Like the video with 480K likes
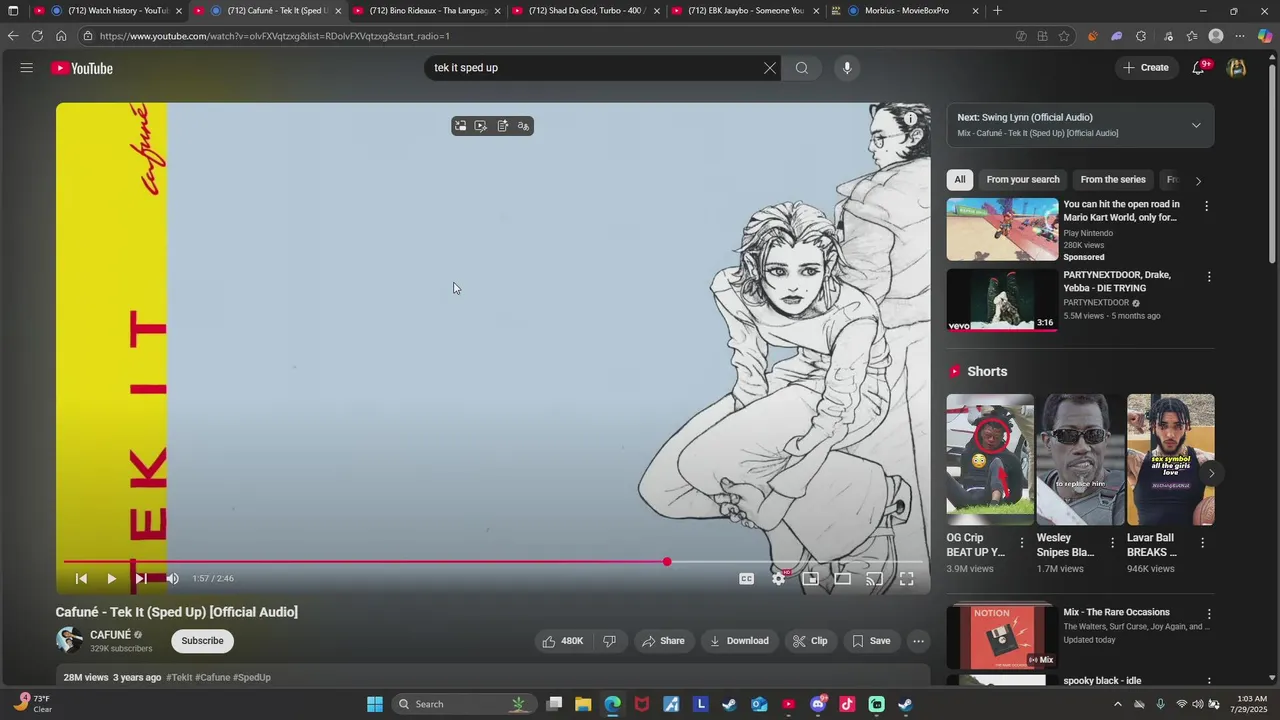Screen dimensions: 1280x720 click(563, 641)
